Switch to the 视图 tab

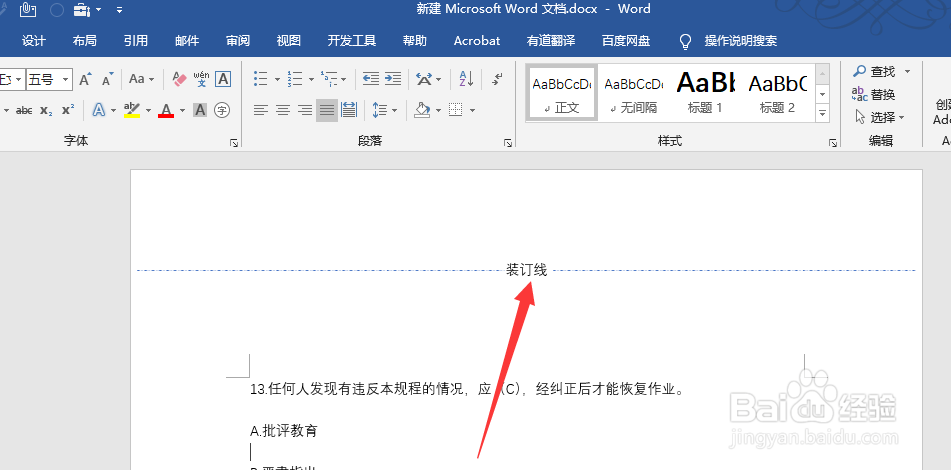289,41
